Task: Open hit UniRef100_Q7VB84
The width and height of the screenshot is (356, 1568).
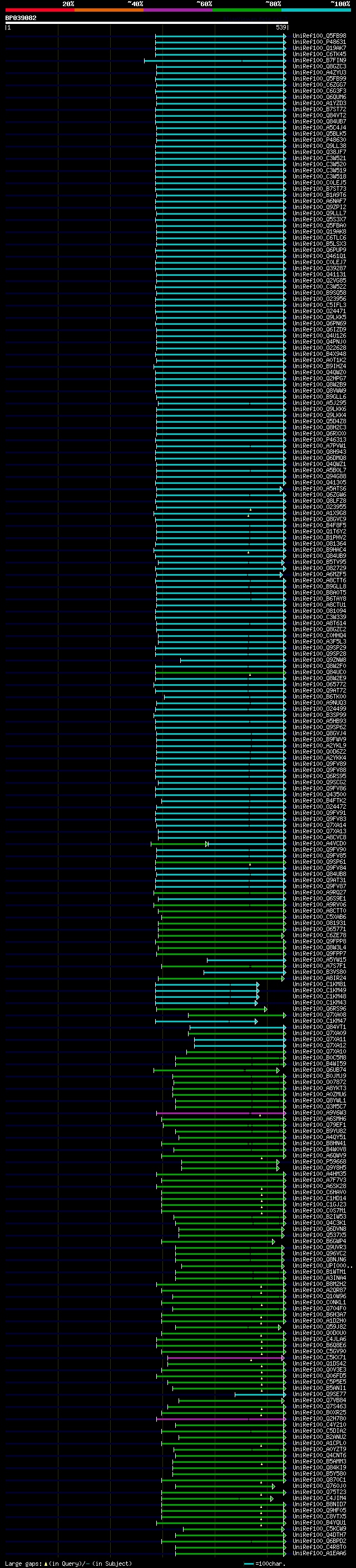Action: tap(319, 1401)
